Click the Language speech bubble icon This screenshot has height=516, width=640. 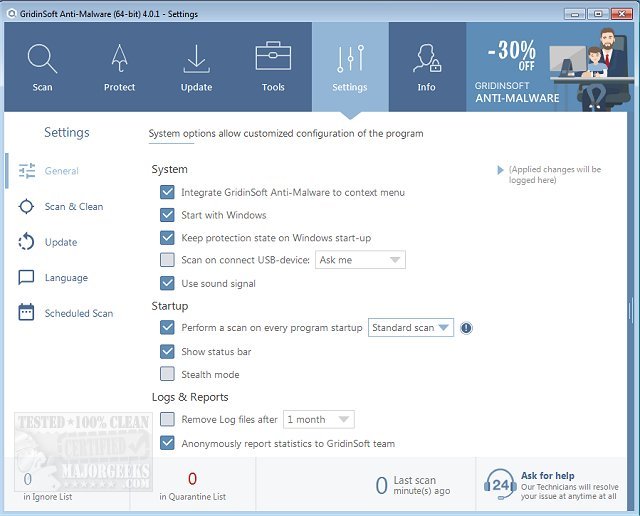click(x=27, y=277)
